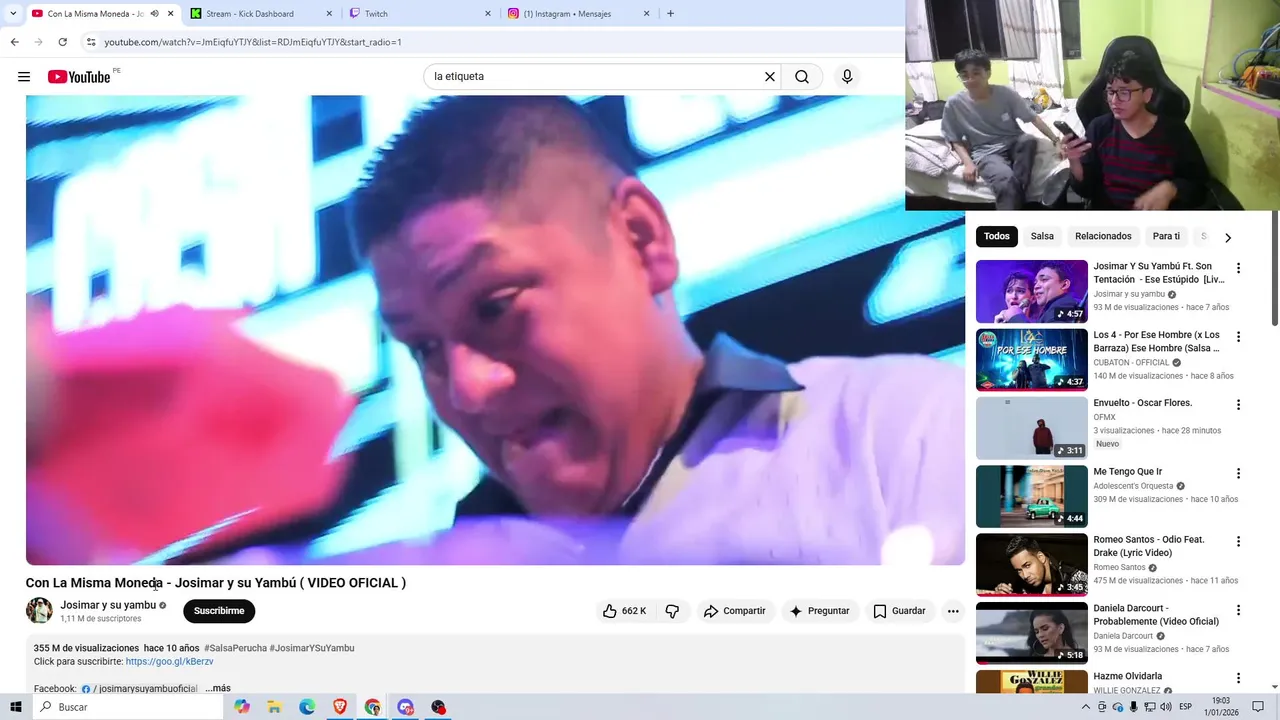Image resolution: width=1280 pixels, height=720 pixels.
Task: Click the video player to pause
Action: pos(495,330)
